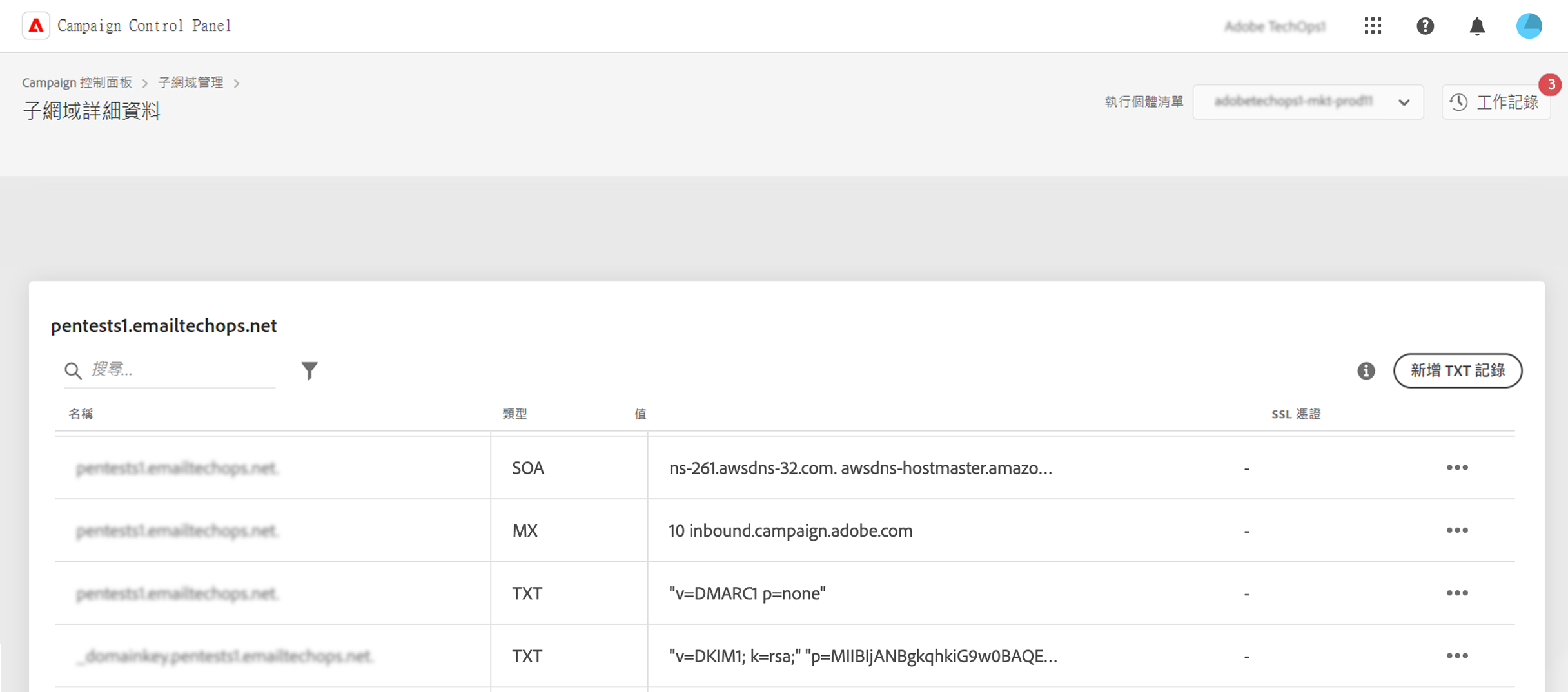The image size is (1568, 692).
Task: Open more actions for the DKIM TXT record
Action: click(x=1456, y=655)
